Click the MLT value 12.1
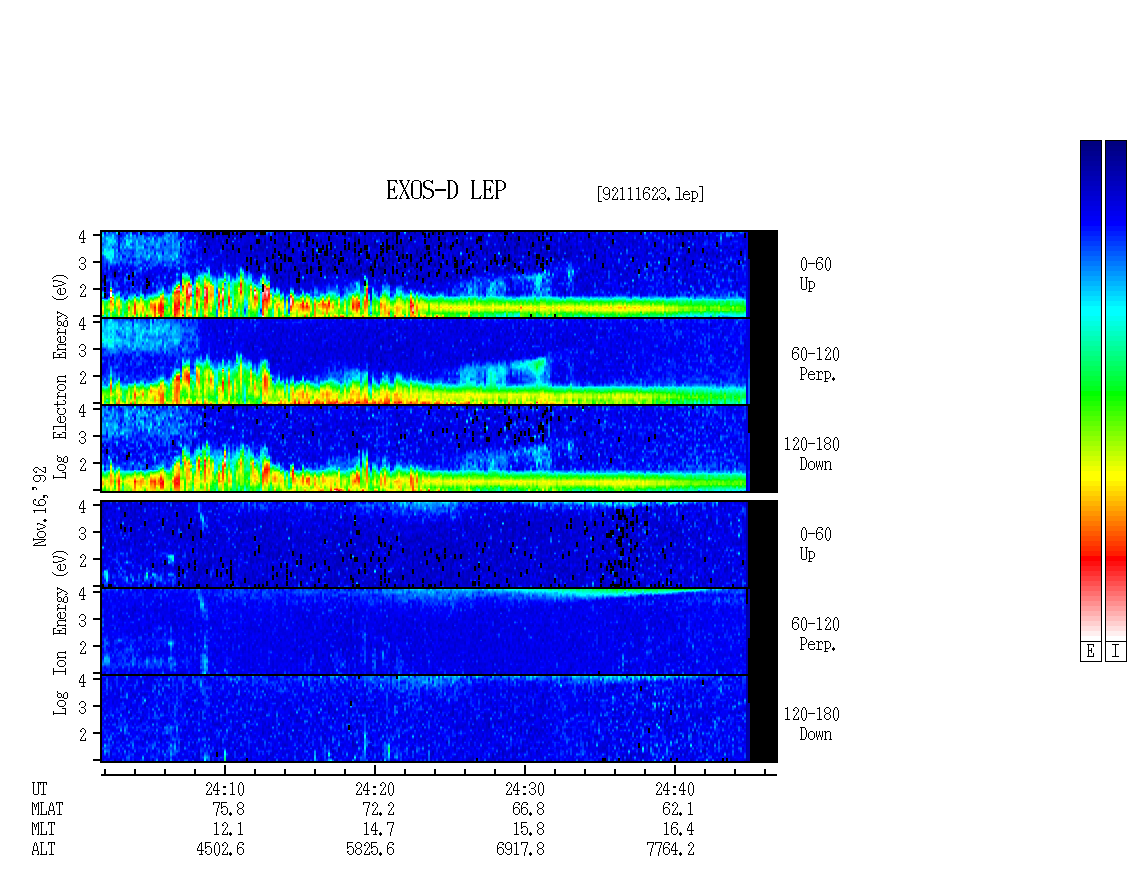 228,829
